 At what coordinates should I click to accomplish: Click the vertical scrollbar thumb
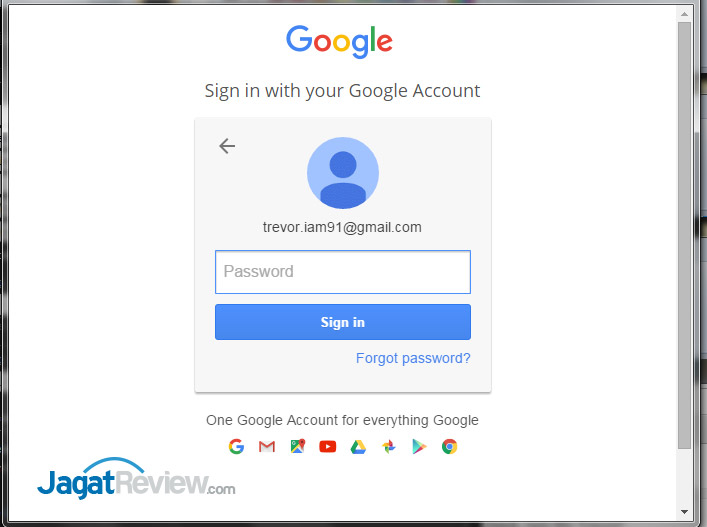click(684, 234)
